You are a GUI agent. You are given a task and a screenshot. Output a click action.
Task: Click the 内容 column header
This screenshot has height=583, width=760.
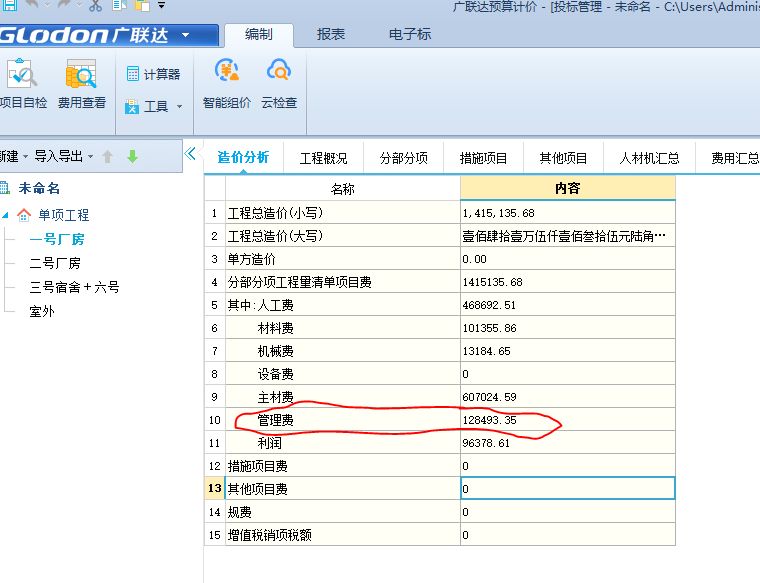click(568, 188)
